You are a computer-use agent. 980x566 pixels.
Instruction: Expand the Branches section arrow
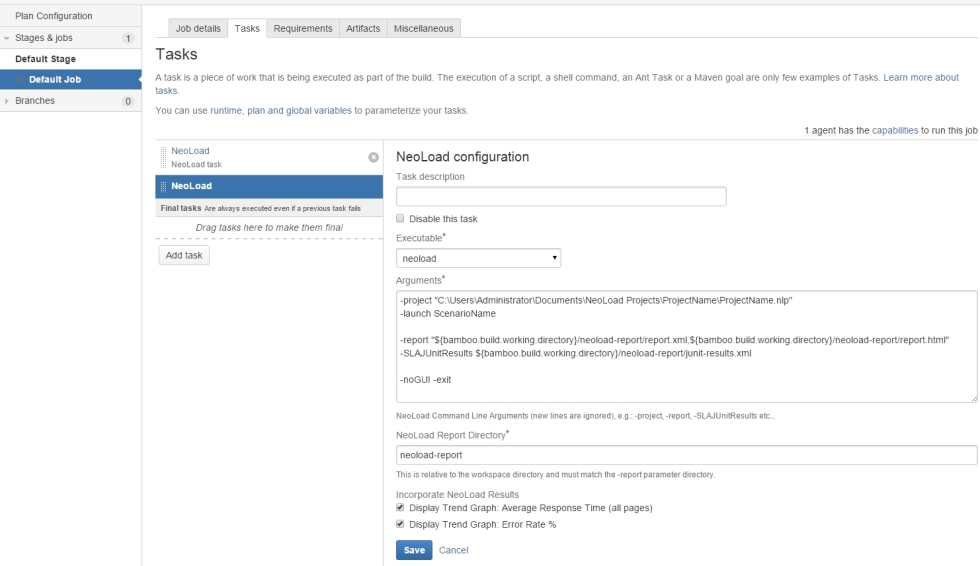(x=7, y=101)
